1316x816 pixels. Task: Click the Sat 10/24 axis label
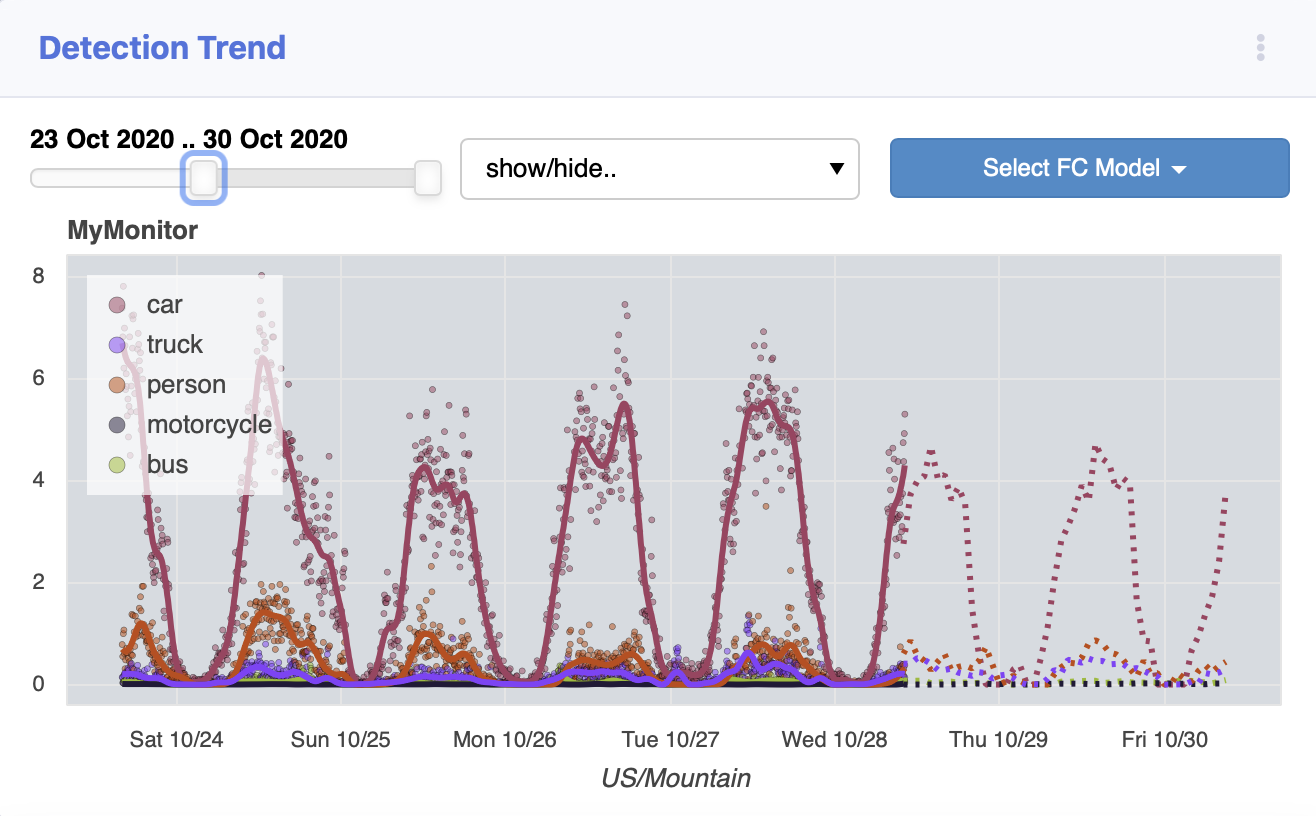(177, 740)
